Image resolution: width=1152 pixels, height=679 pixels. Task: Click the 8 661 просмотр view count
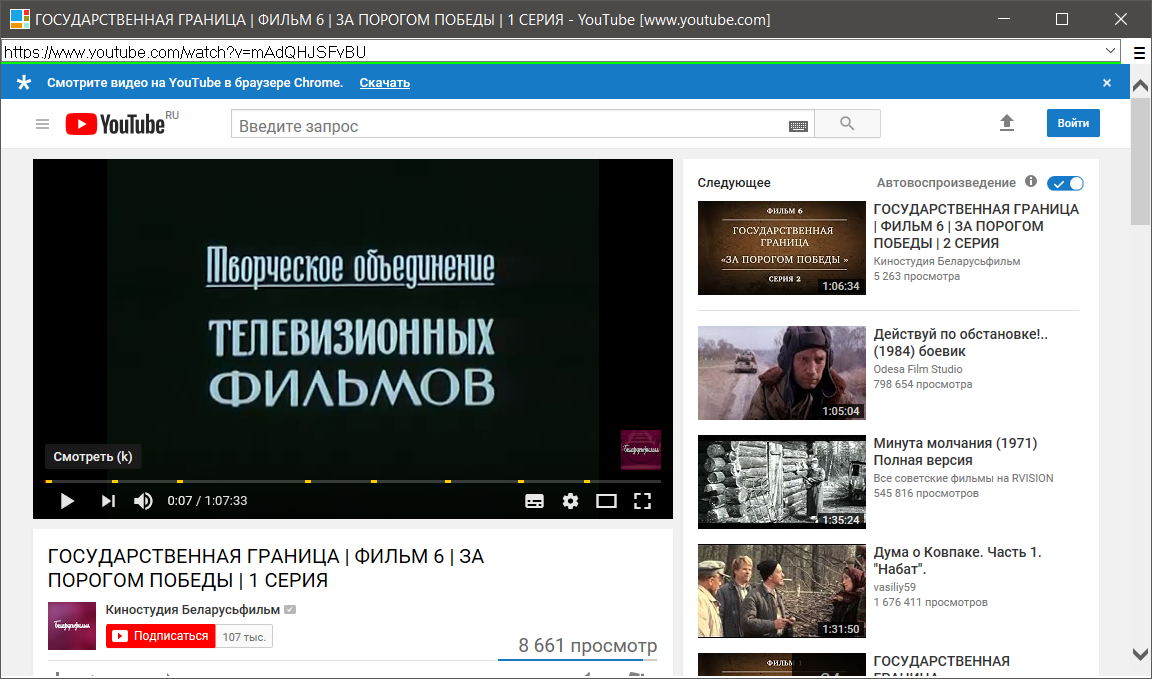click(x=587, y=645)
